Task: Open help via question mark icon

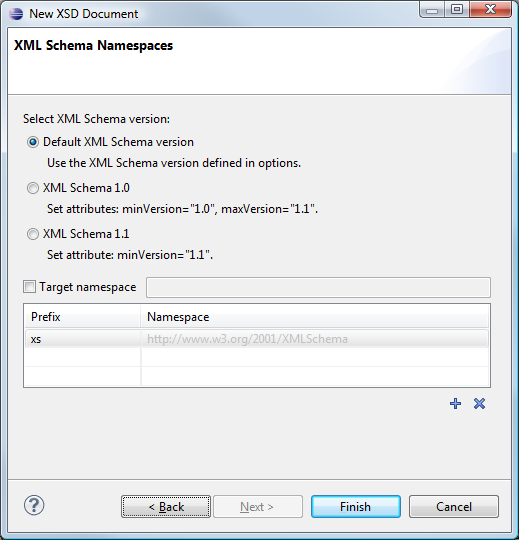Action: pos(34,505)
